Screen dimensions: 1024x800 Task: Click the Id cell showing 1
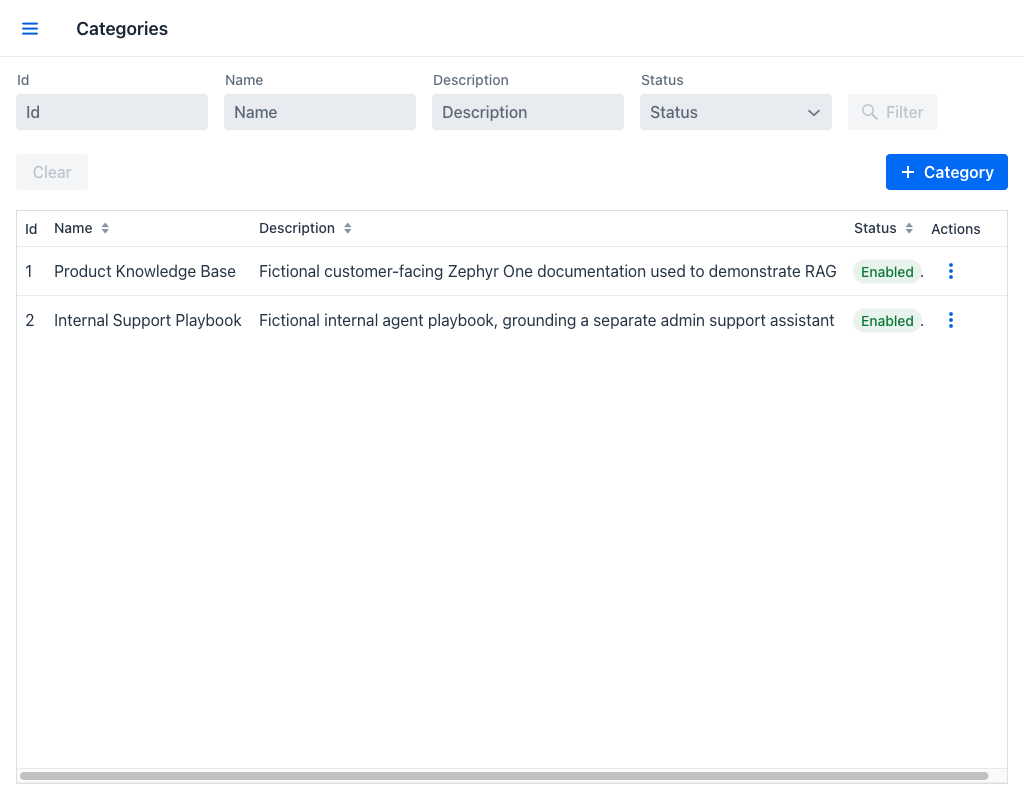[29, 271]
